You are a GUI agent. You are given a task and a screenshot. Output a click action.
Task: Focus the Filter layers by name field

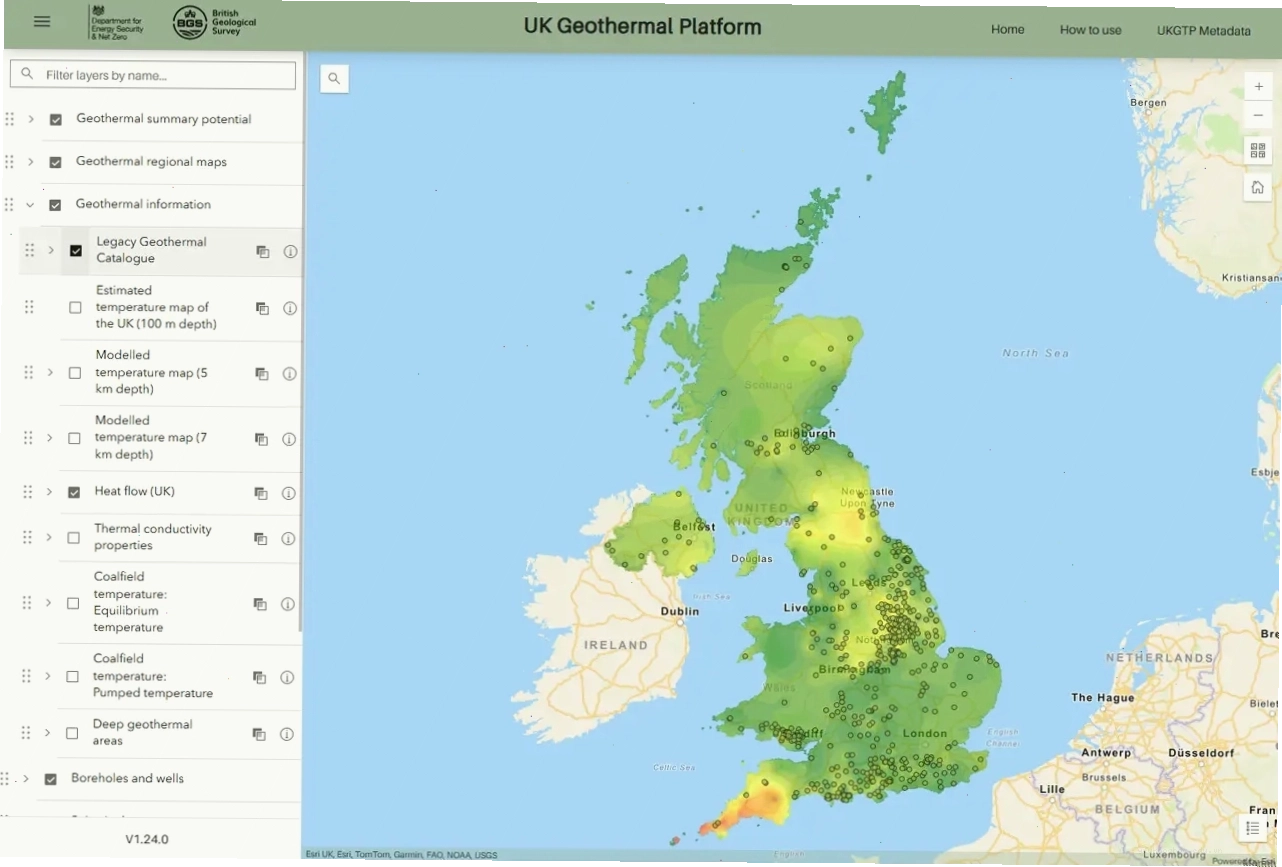pos(153,75)
